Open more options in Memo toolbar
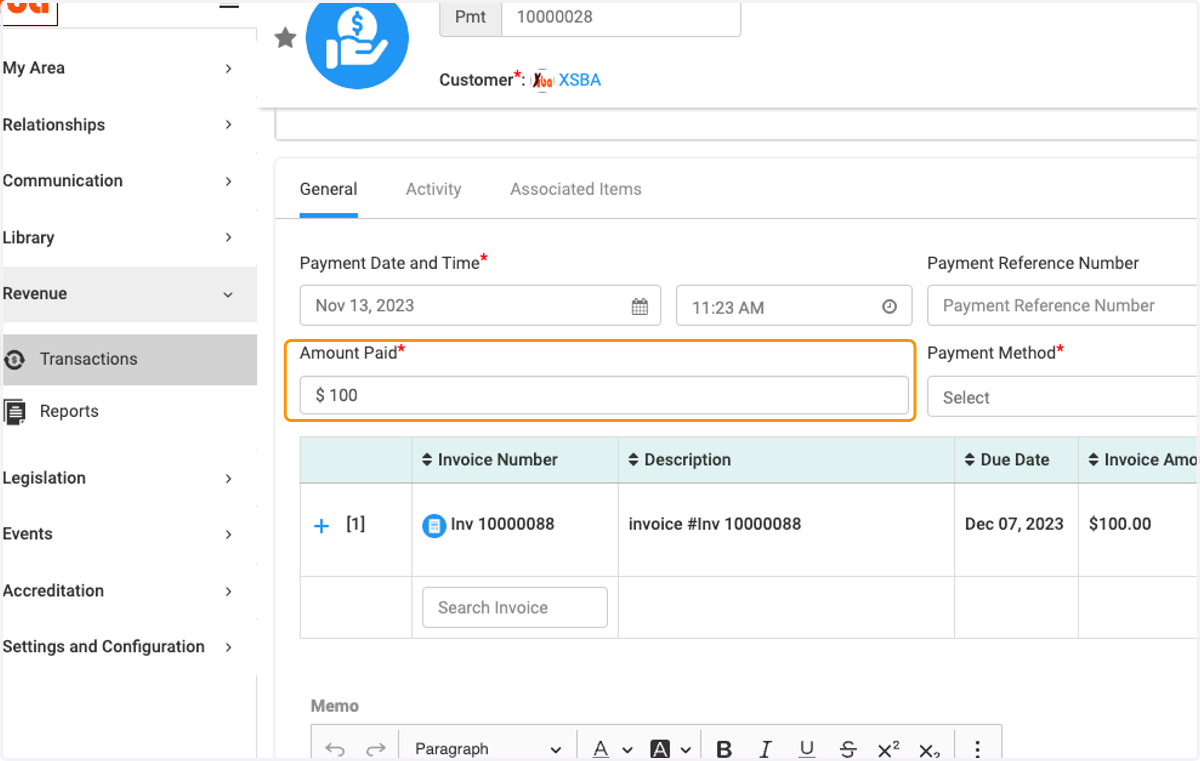The height and width of the screenshot is (761, 1200). (x=977, y=749)
